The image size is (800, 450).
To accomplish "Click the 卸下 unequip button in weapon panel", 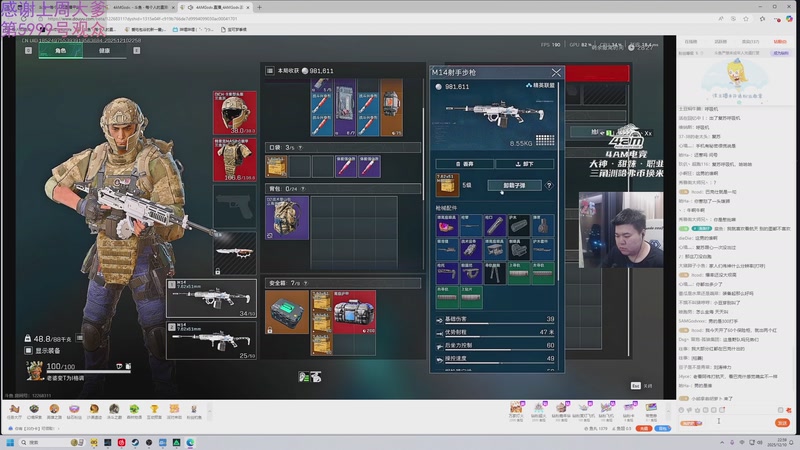I will [x=524, y=164].
